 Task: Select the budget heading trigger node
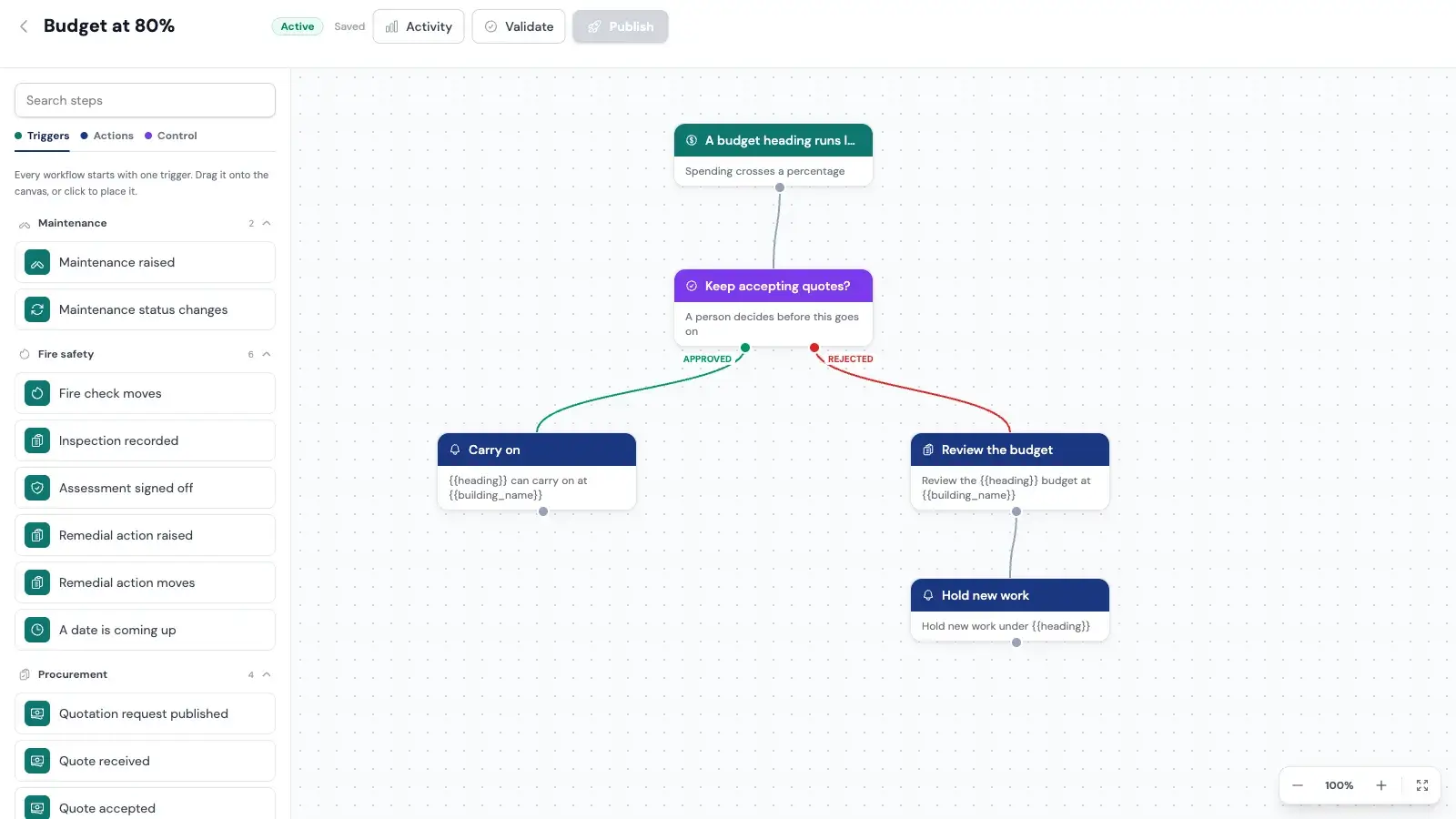(773, 155)
